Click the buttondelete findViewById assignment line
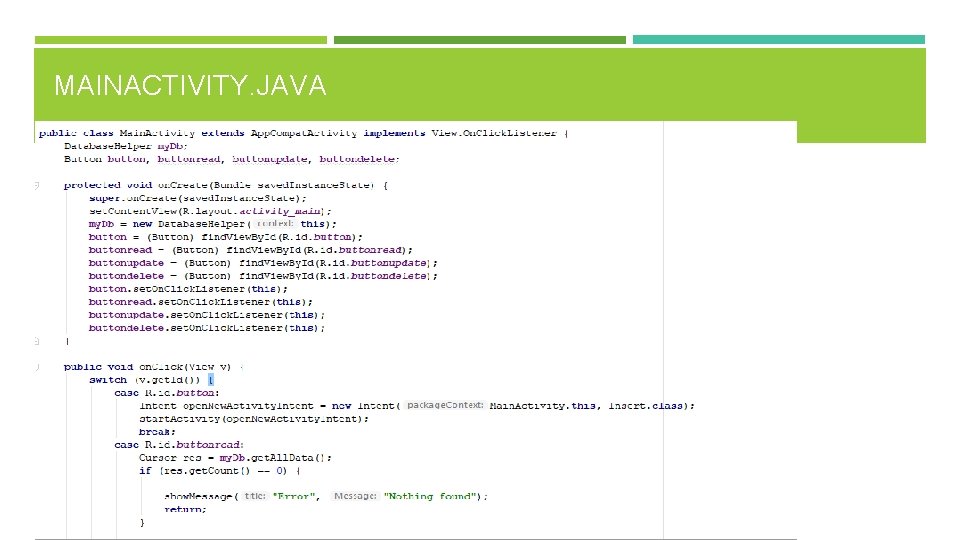Image resolution: width=960 pixels, height=540 pixels. 263,276
